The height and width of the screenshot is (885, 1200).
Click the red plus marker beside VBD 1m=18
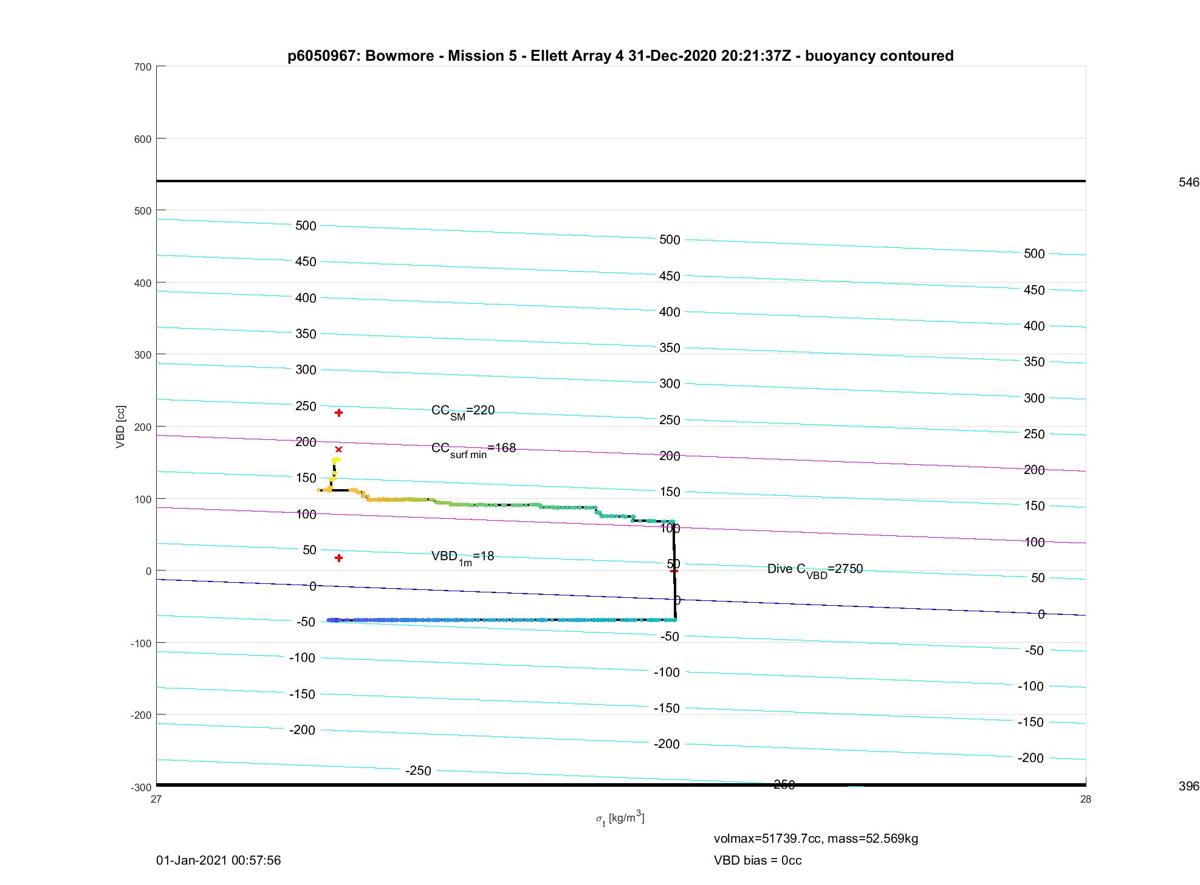[339, 558]
